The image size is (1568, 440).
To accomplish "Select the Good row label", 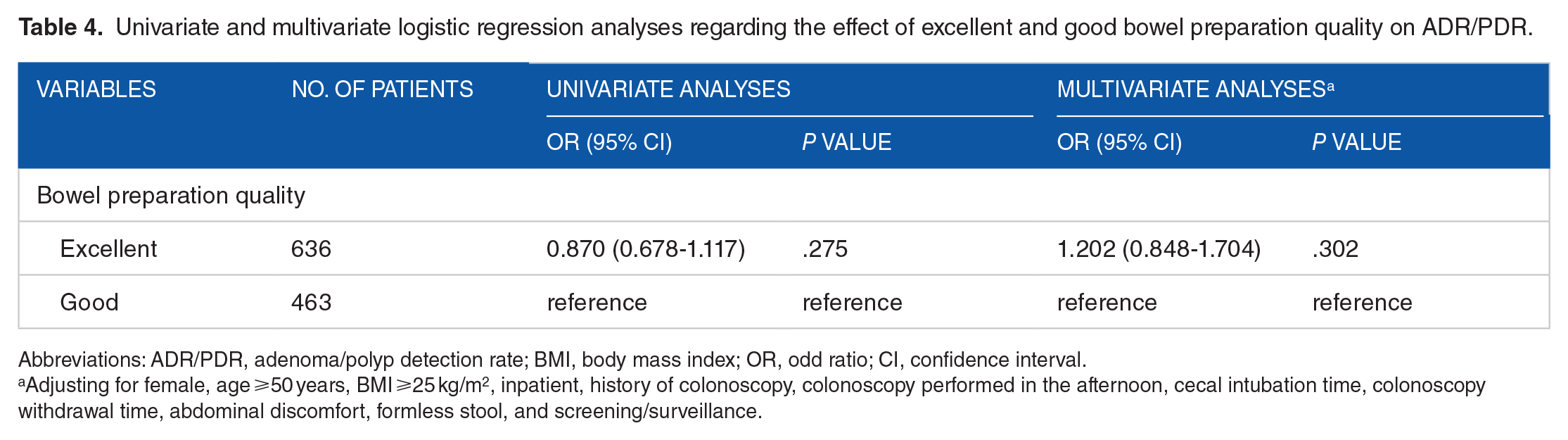I will point(89,302).
